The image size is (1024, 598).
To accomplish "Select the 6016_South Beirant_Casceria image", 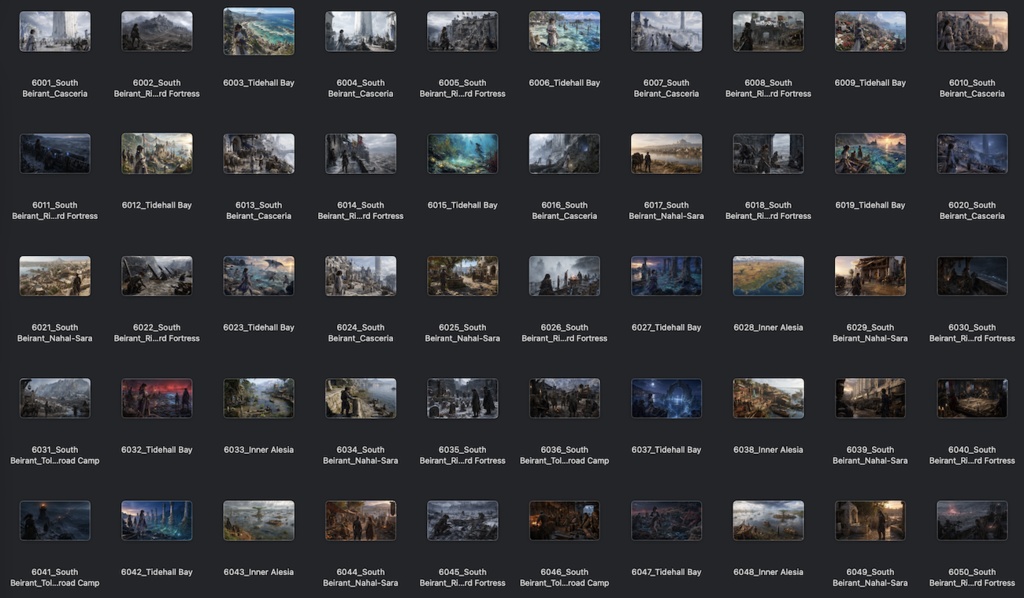I will click(x=564, y=153).
